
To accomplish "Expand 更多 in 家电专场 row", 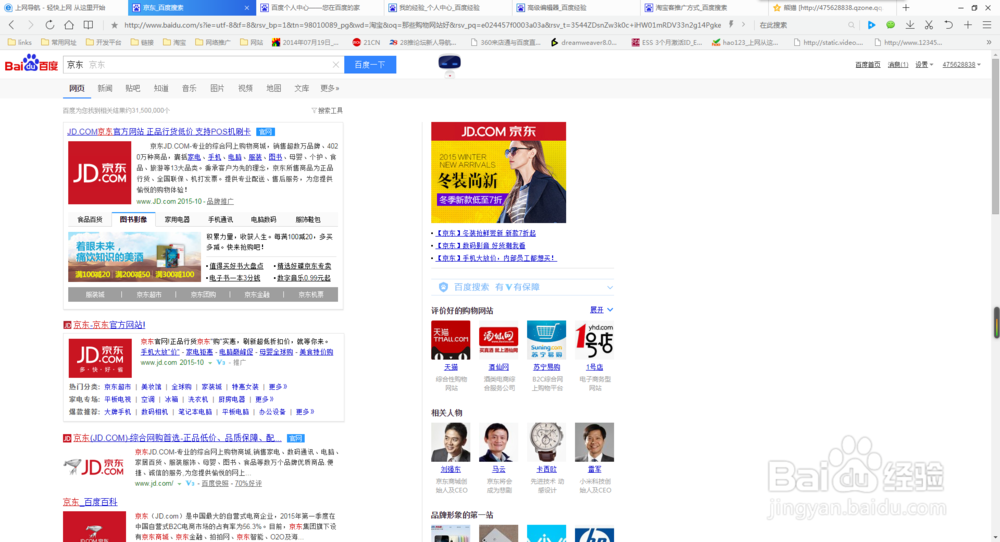I will point(264,399).
